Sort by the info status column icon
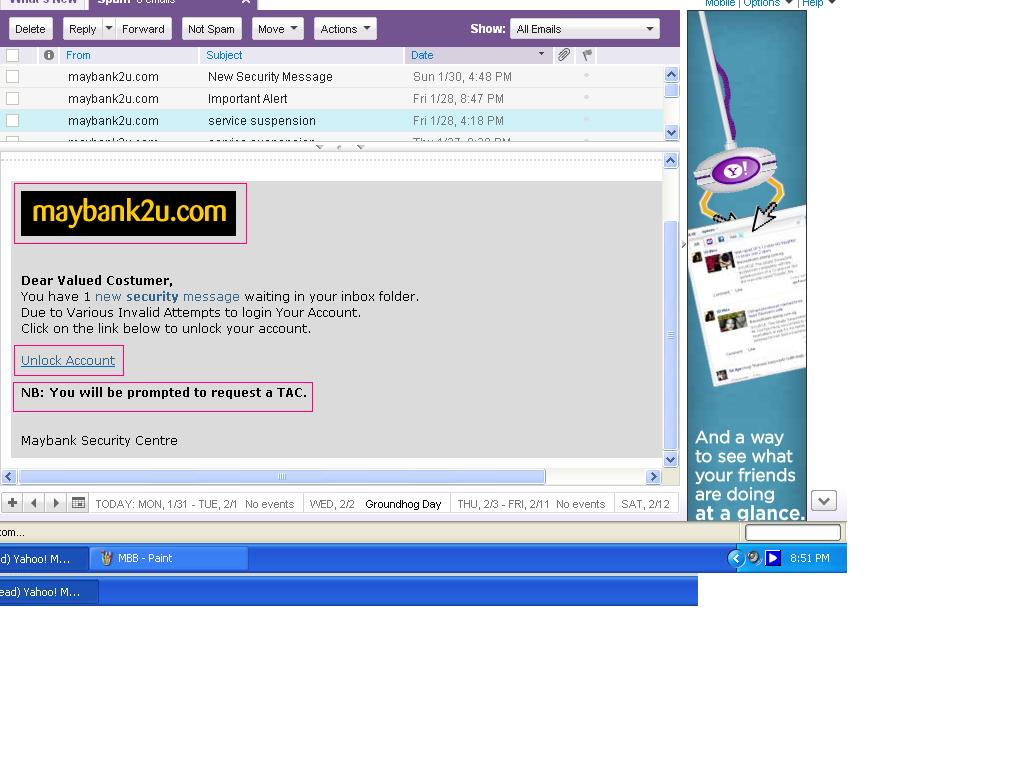The image size is (1024, 768). [x=49, y=56]
